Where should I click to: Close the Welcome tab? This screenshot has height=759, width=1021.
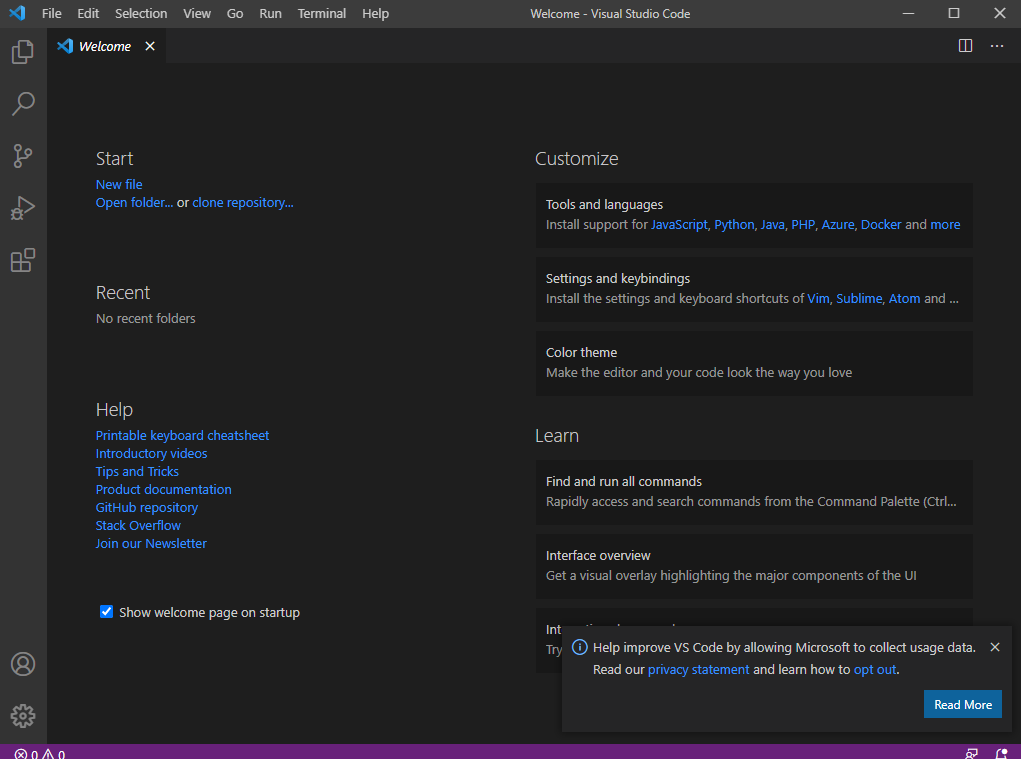tap(150, 46)
